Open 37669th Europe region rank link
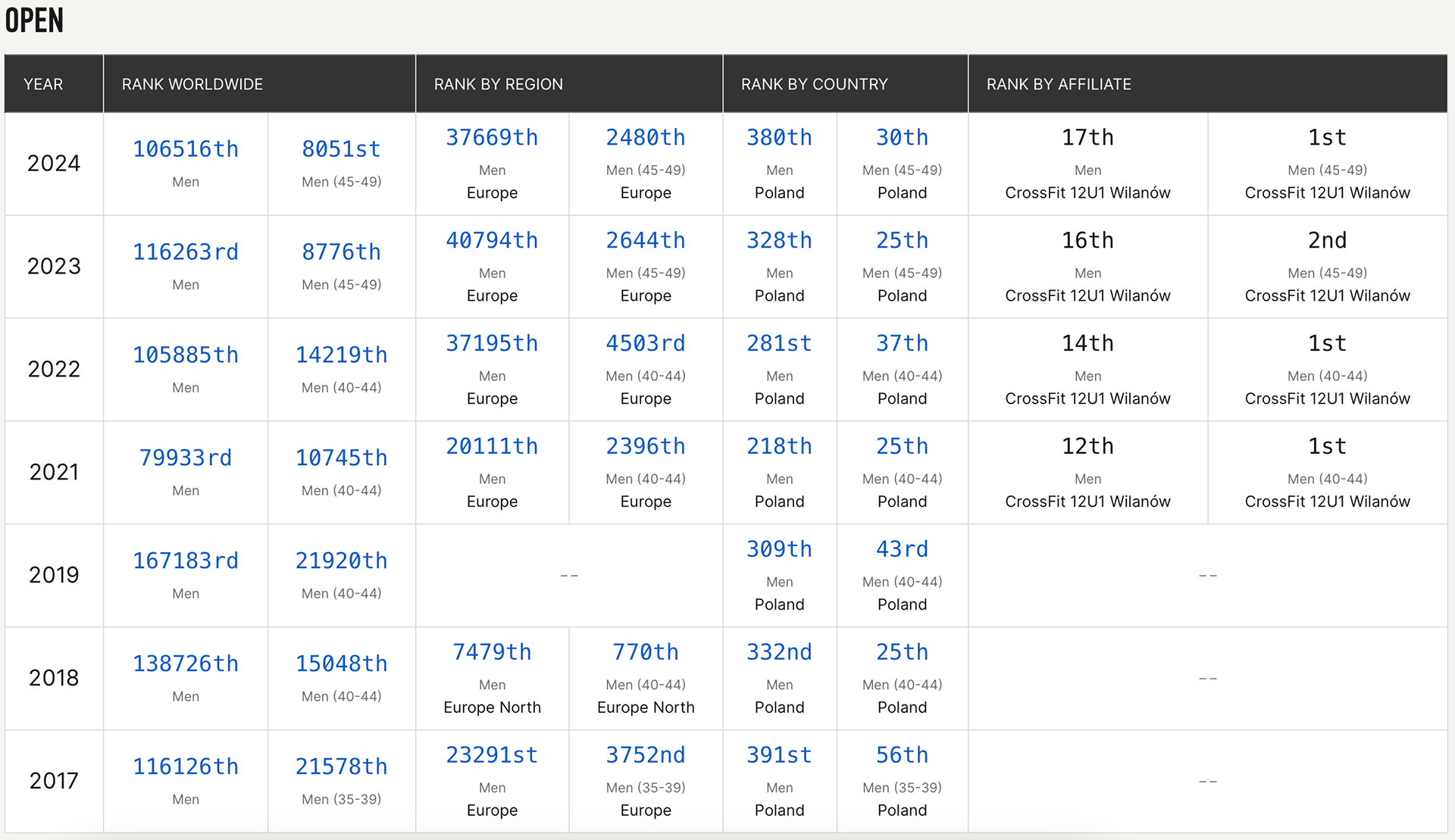 click(x=492, y=138)
